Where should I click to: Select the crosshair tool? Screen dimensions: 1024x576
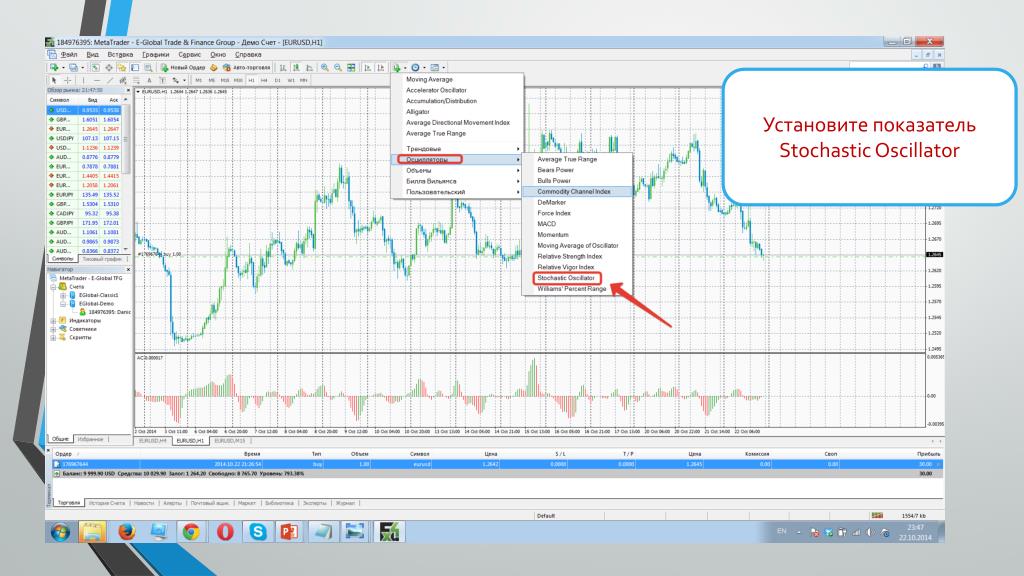click(x=67, y=80)
